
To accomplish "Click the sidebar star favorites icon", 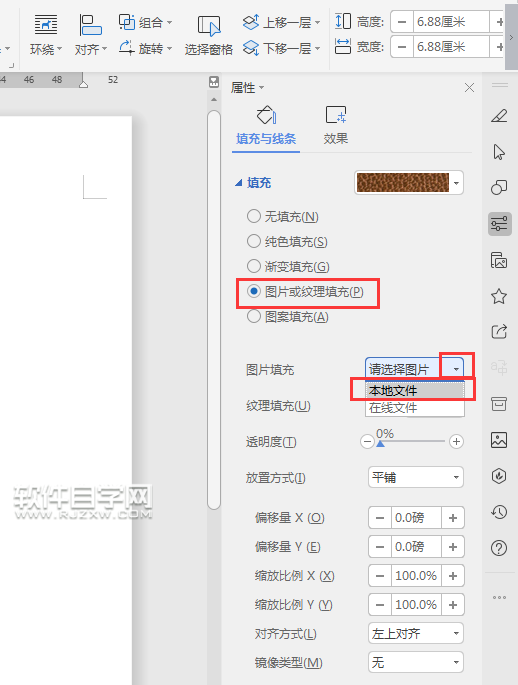I will [x=499, y=296].
